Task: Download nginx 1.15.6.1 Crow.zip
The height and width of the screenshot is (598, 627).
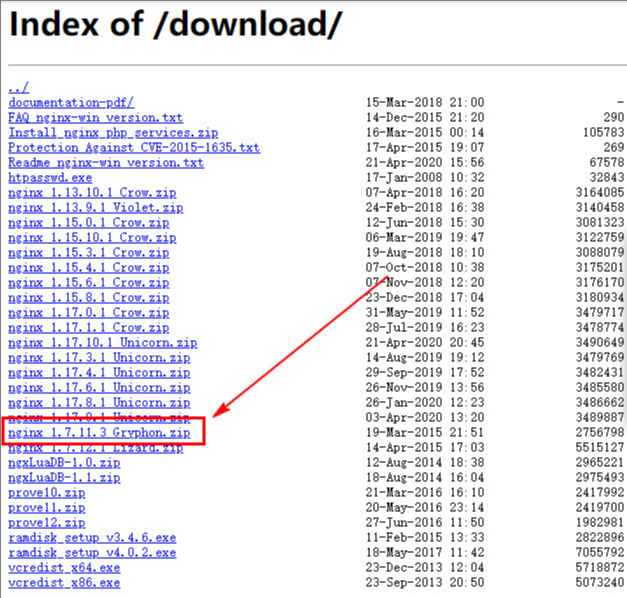Action: 89,283
